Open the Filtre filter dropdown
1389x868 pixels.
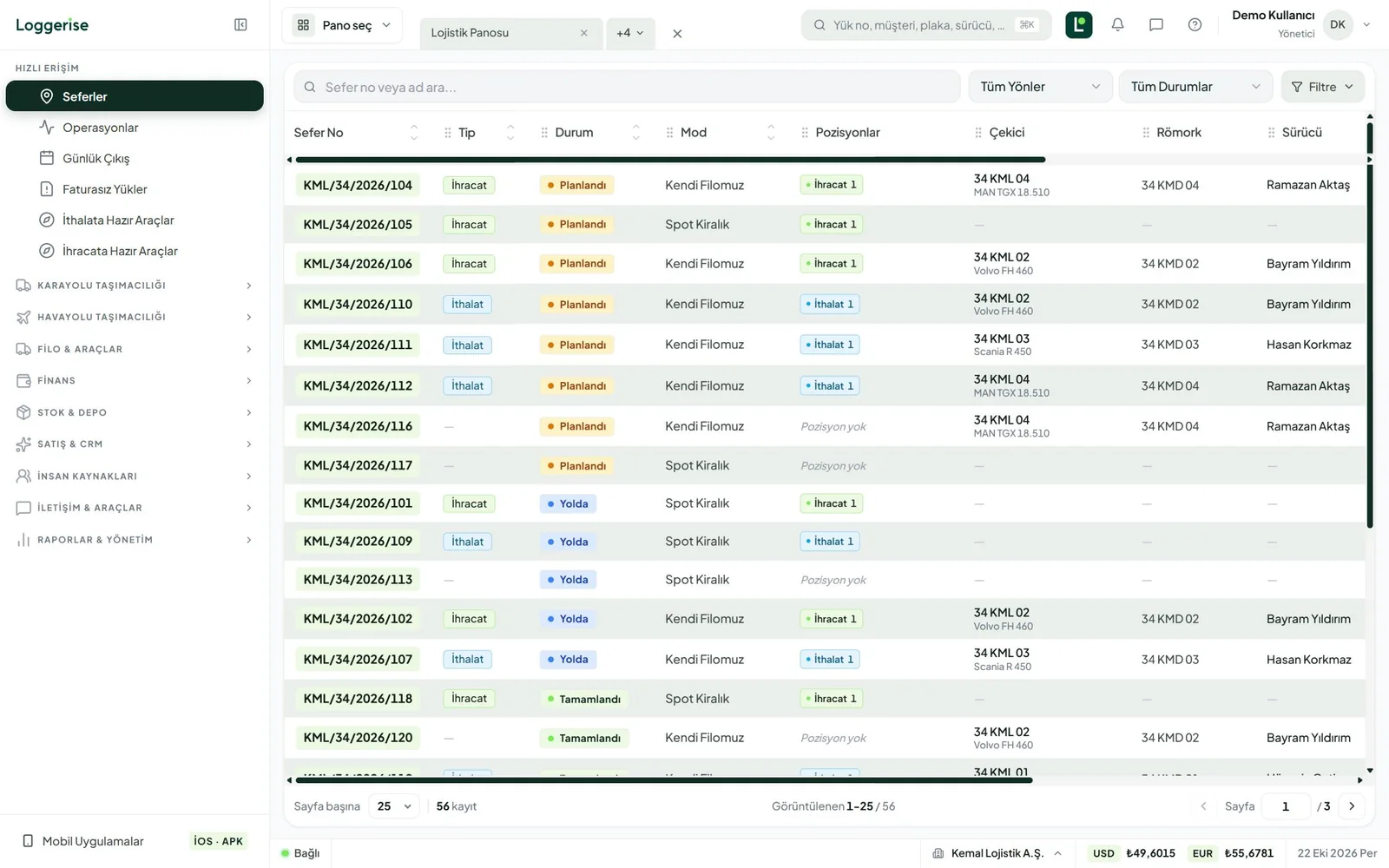click(x=1322, y=87)
